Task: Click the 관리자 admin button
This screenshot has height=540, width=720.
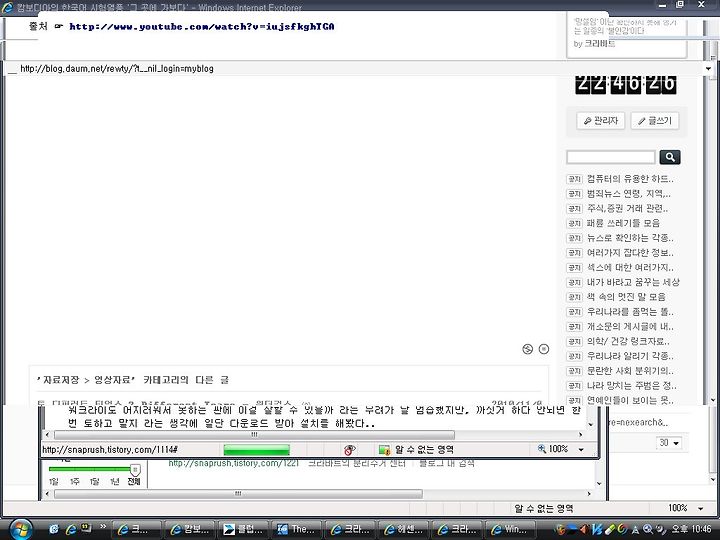Action: coord(601,121)
